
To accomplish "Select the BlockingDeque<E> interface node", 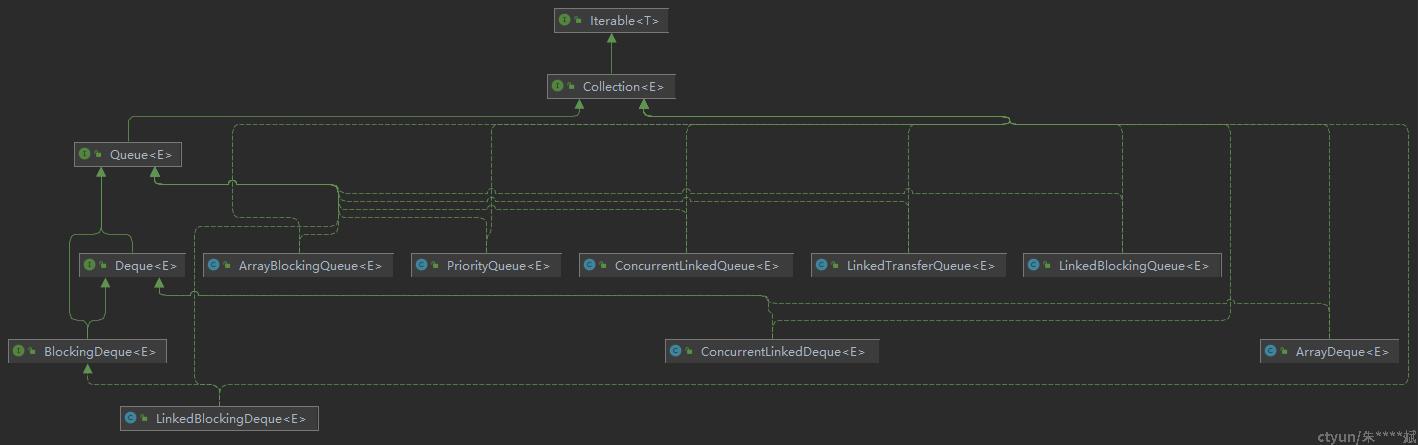I will pos(87,351).
